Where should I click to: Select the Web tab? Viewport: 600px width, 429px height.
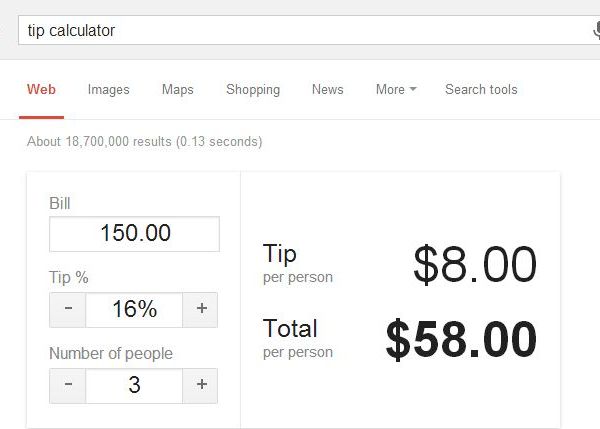[x=41, y=89]
